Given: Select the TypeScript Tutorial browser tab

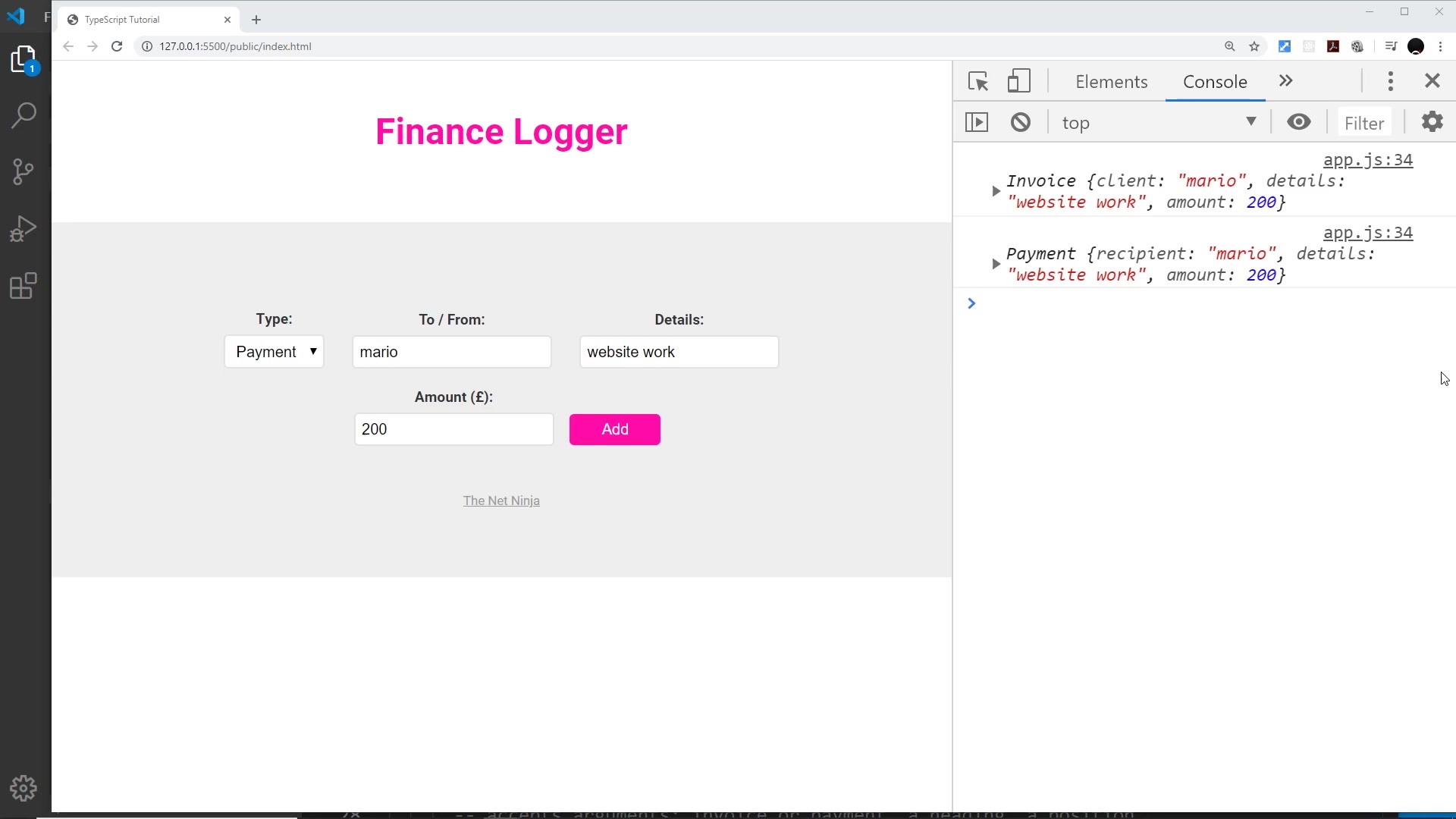Looking at the screenshot, I should [x=148, y=20].
